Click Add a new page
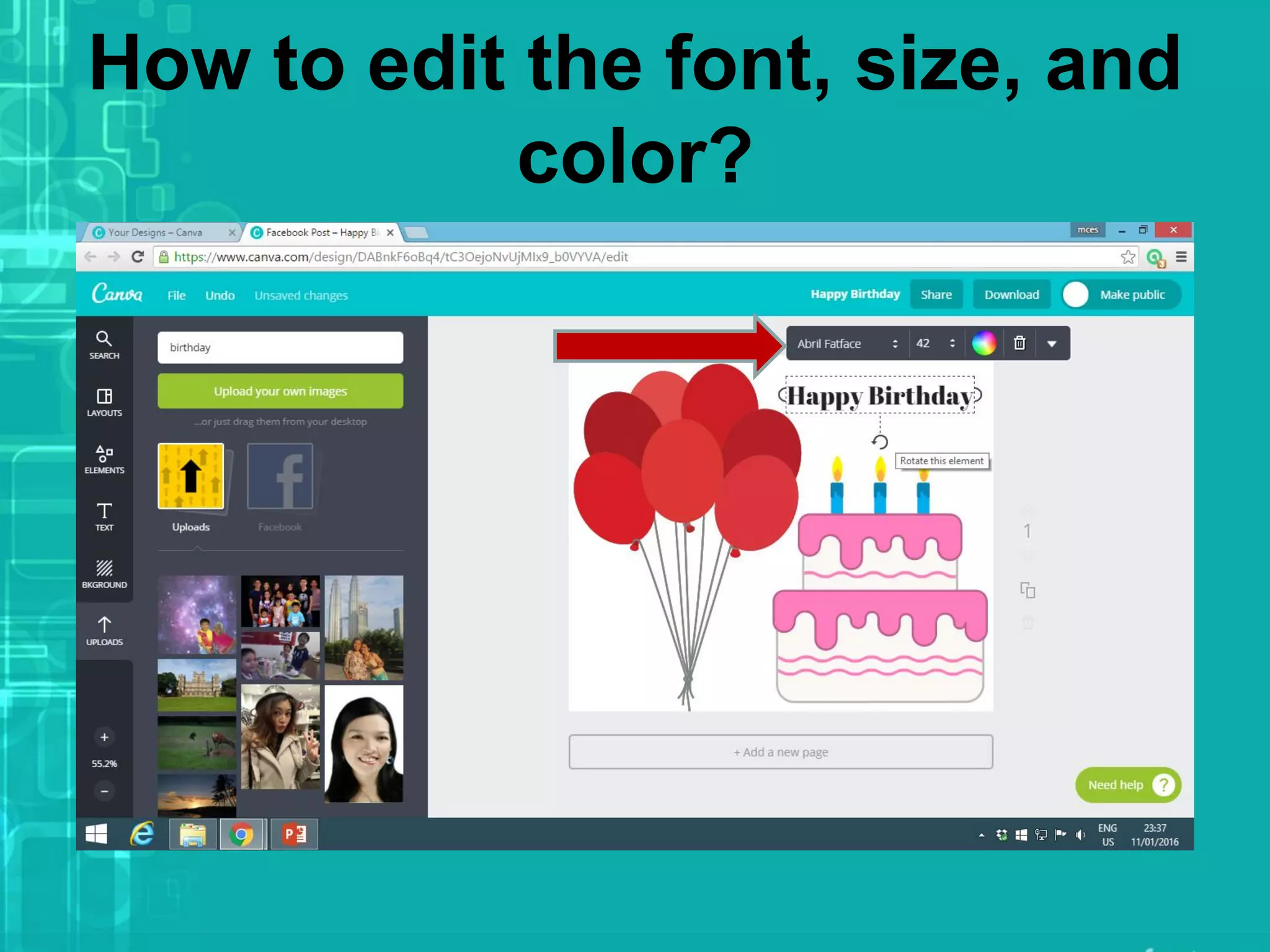The image size is (1270, 952). click(x=781, y=752)
